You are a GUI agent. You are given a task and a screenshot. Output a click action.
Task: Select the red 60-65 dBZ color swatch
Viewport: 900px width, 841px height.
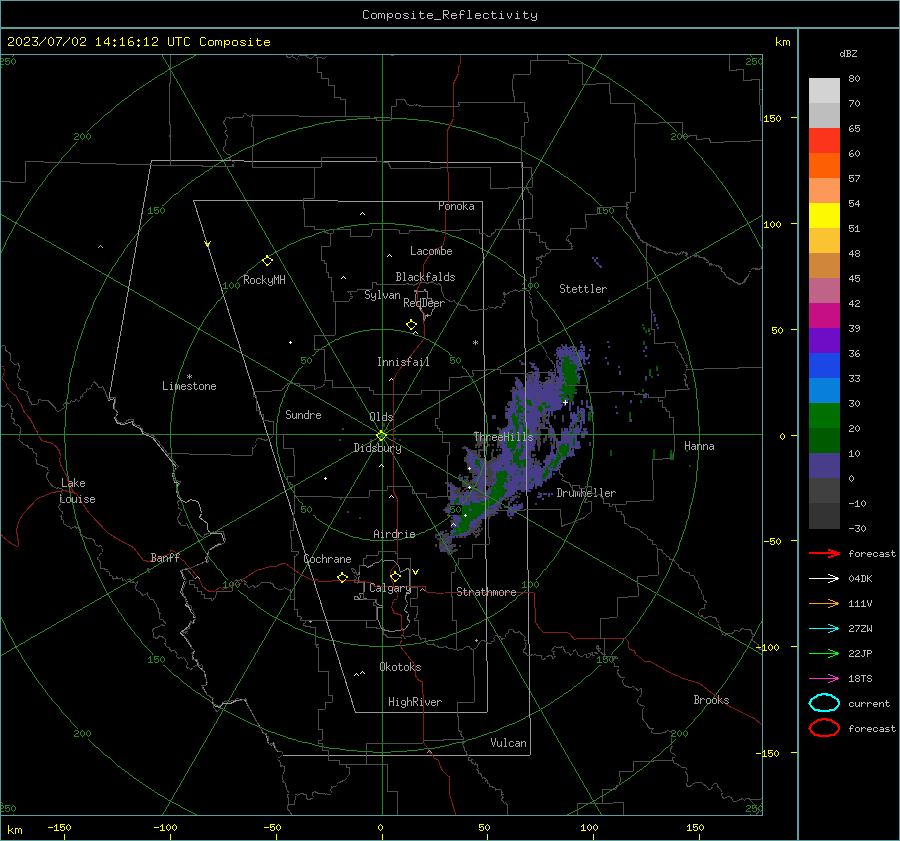pos(824,141)
